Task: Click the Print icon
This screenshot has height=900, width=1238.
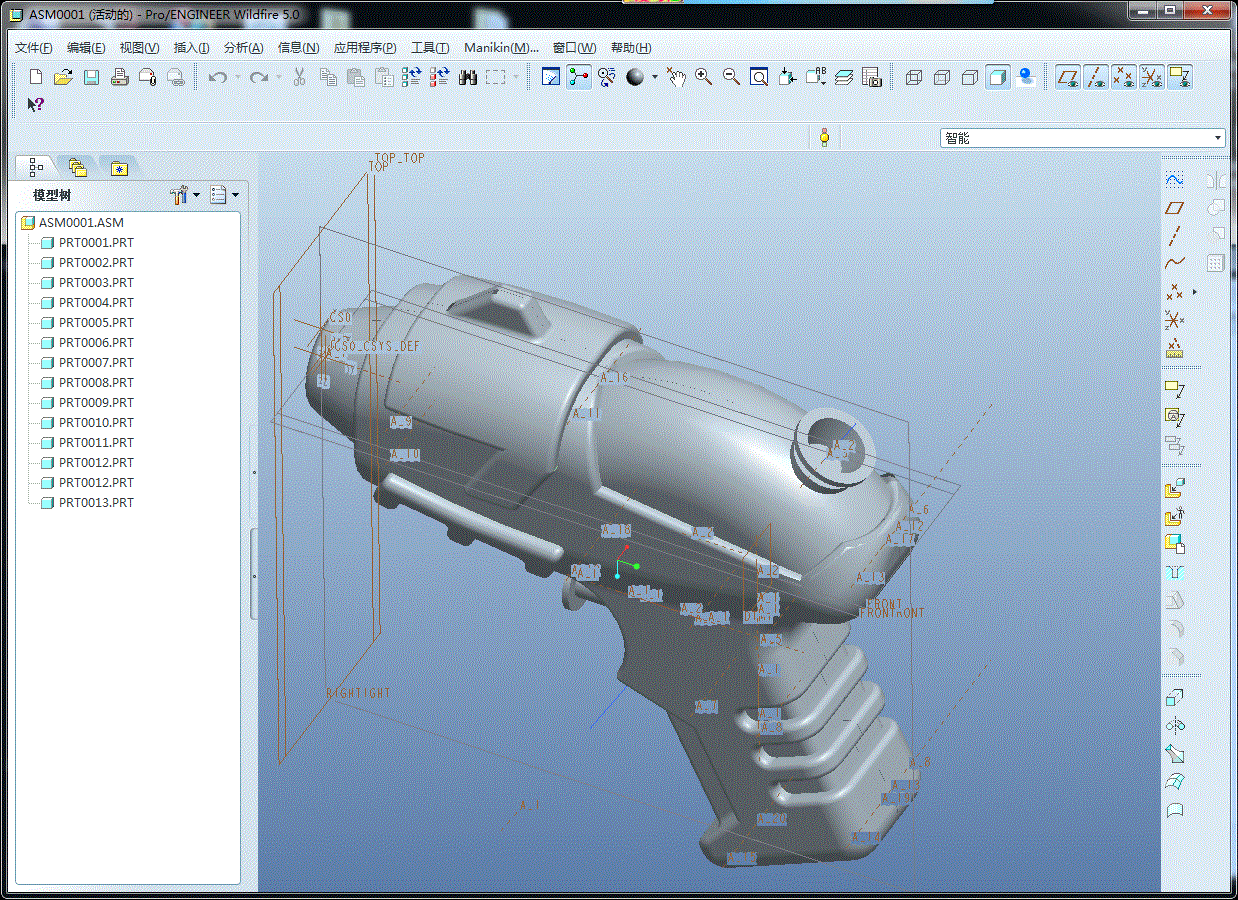Action: coord(119,77)
